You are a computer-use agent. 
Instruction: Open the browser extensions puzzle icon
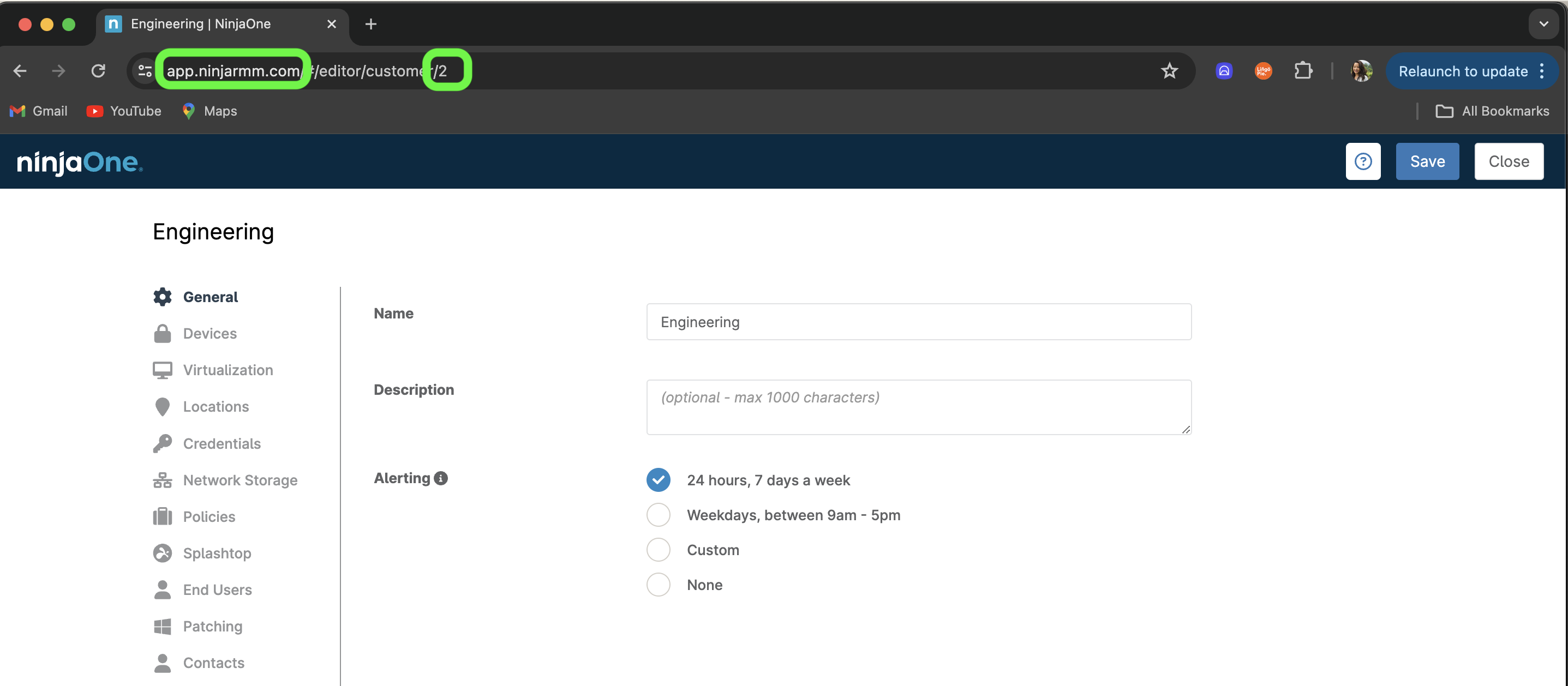pyautogui.click(x=1303, y=71)
